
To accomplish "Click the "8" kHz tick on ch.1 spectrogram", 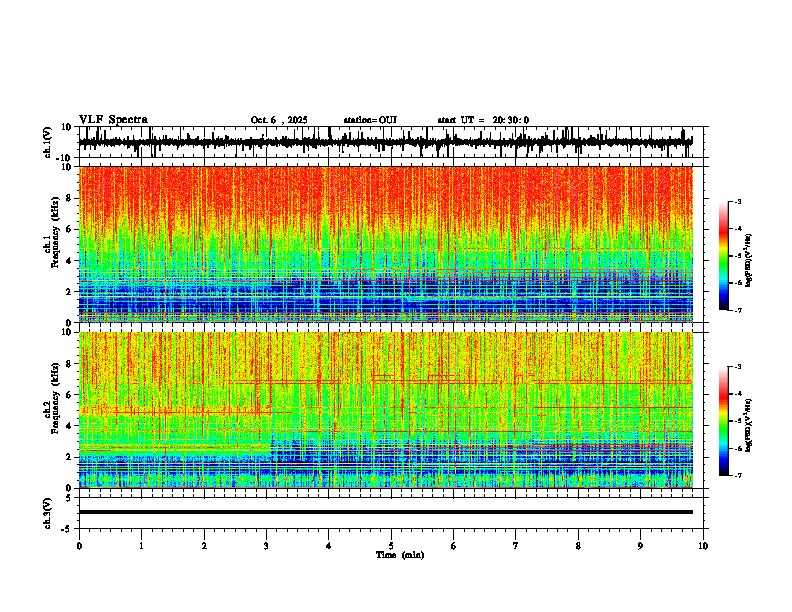I will coord(70,198).
